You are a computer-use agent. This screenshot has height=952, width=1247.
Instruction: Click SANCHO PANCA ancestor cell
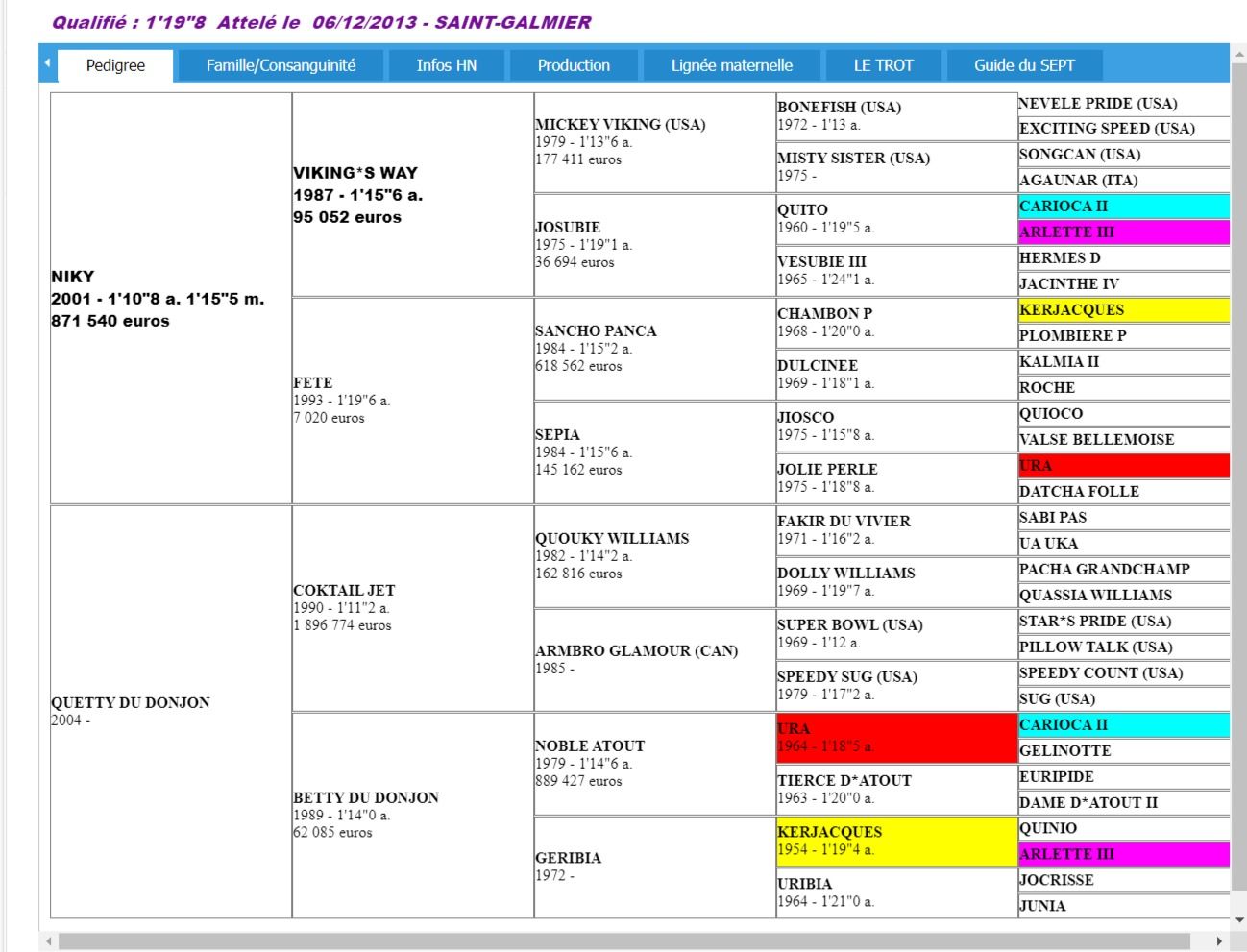tap(655, 349)
